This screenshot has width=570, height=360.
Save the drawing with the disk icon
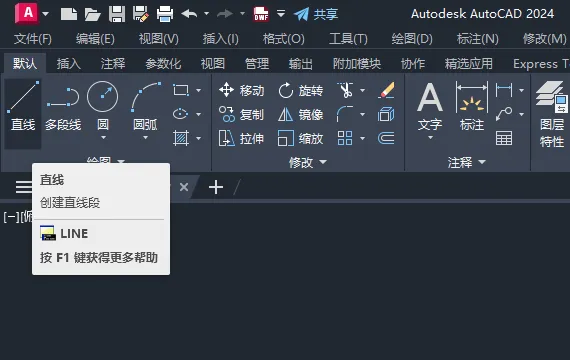pos(117,14)
